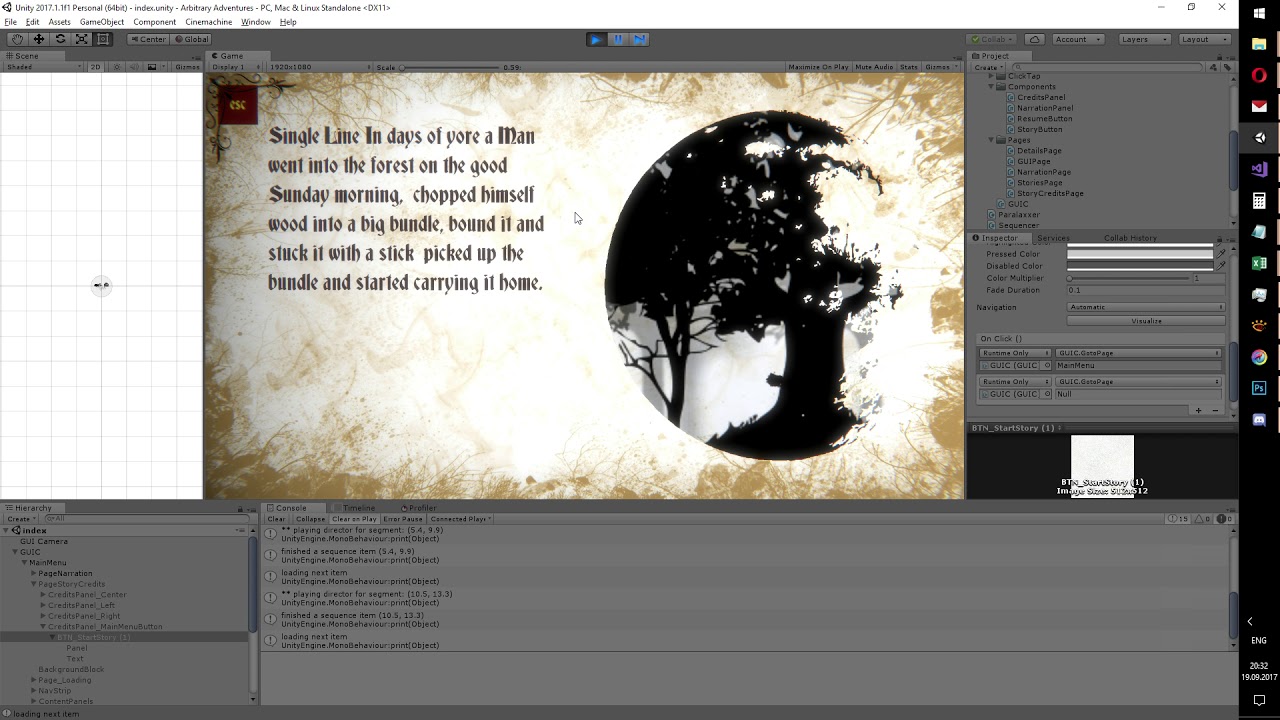The image size is (1280, 720).
Task: Select the Rotate tool
Action: (x=60, y=39)
